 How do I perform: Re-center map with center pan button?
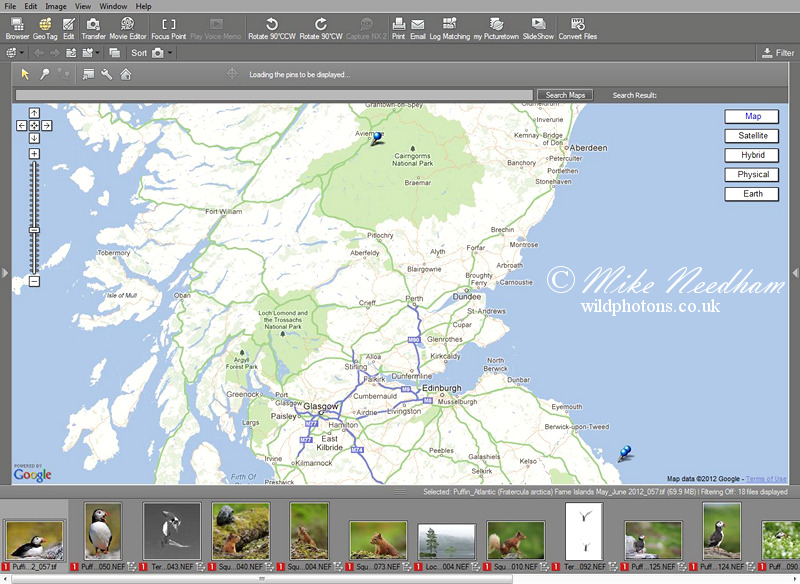tap(34, 125)
